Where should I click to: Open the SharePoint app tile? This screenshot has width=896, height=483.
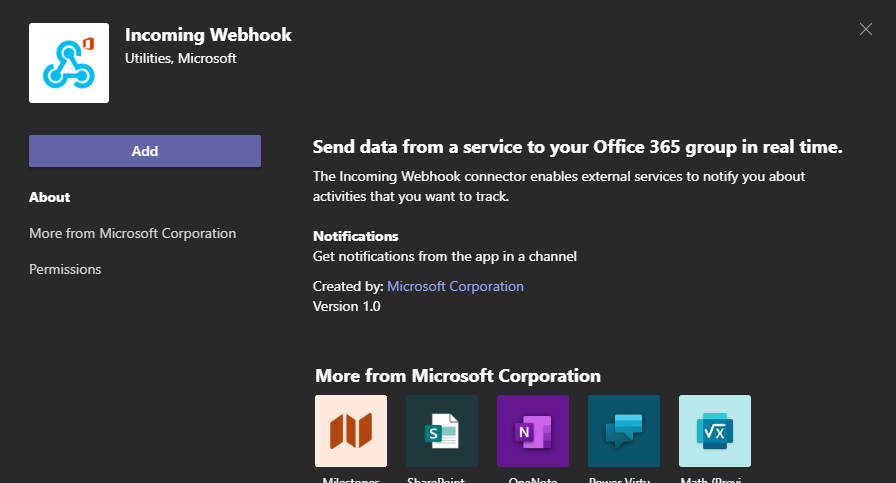tap(442, 431)
